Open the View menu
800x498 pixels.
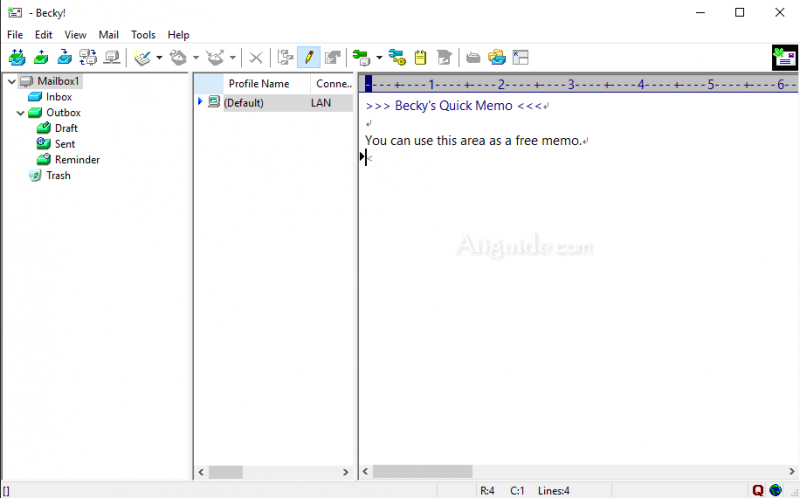75,35
